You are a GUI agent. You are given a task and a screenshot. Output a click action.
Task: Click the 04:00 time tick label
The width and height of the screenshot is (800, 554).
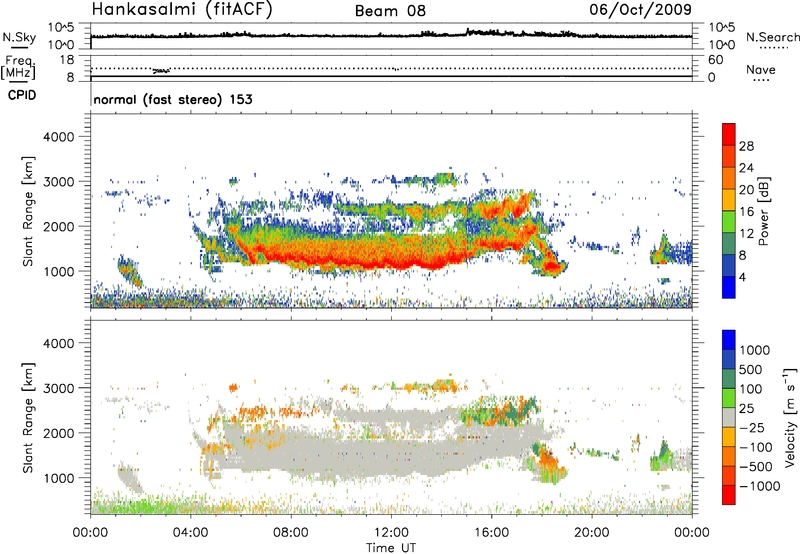[190, 533]
